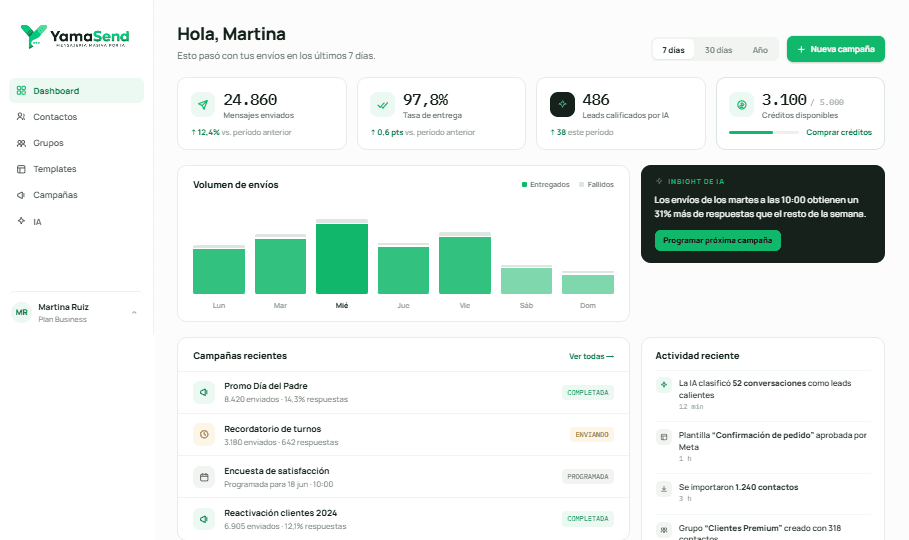The width and height of the screenshot is (909, 540).
Task: Click the sparkle icon beside IA clasificó activity
Action: coord(664,385)
